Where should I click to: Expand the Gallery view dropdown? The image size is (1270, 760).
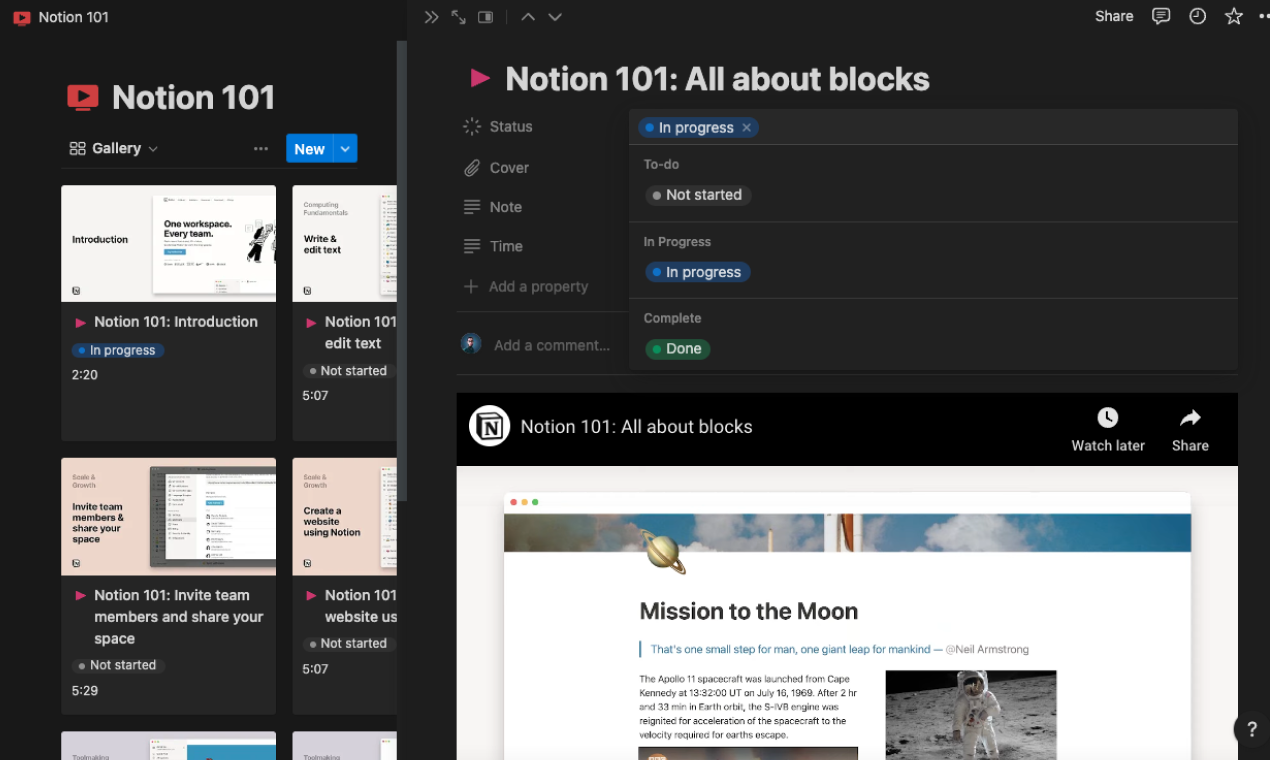[x=153, y=149]
